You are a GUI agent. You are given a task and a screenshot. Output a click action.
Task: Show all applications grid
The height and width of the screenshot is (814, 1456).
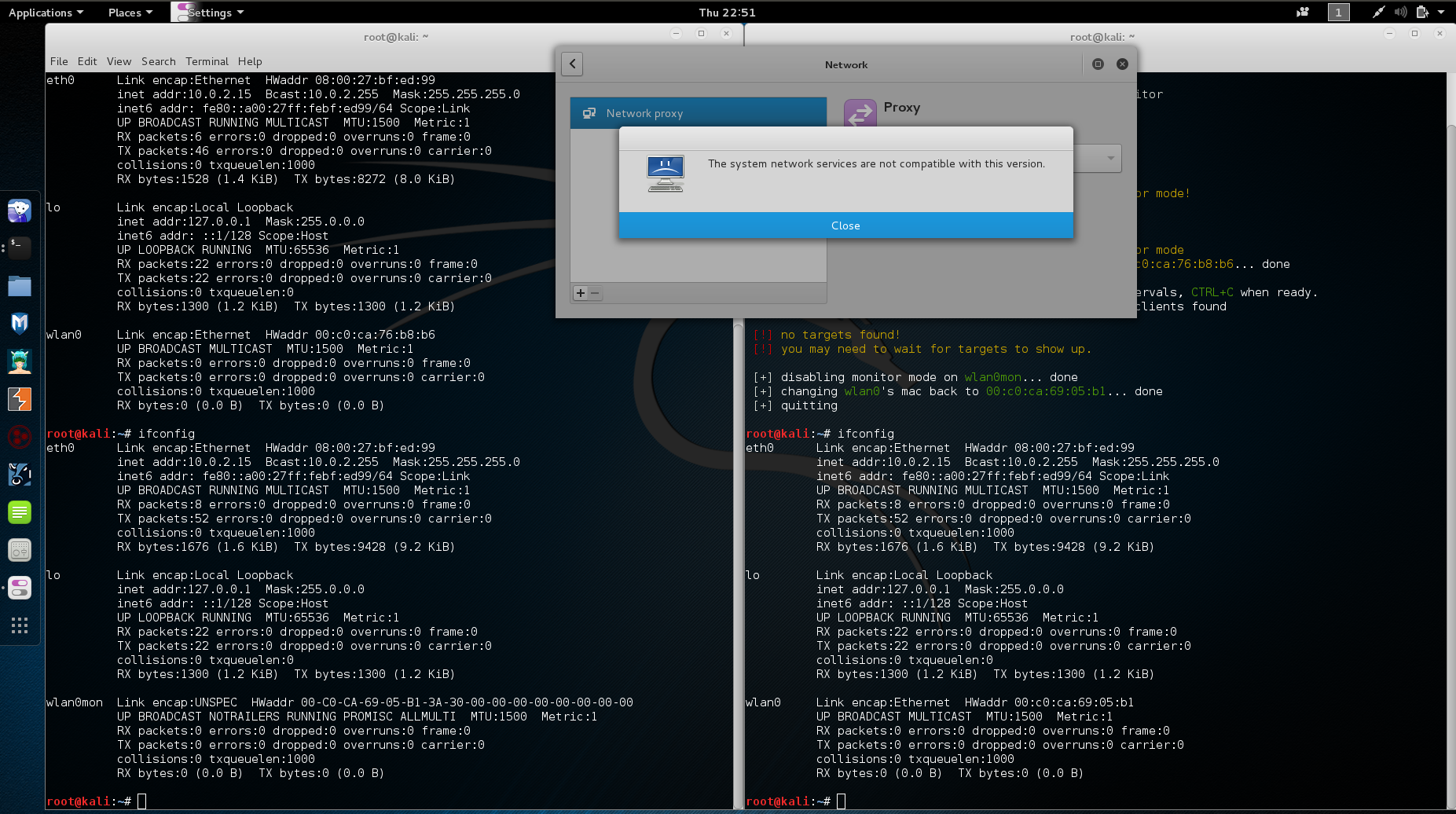tap(20, 625)
